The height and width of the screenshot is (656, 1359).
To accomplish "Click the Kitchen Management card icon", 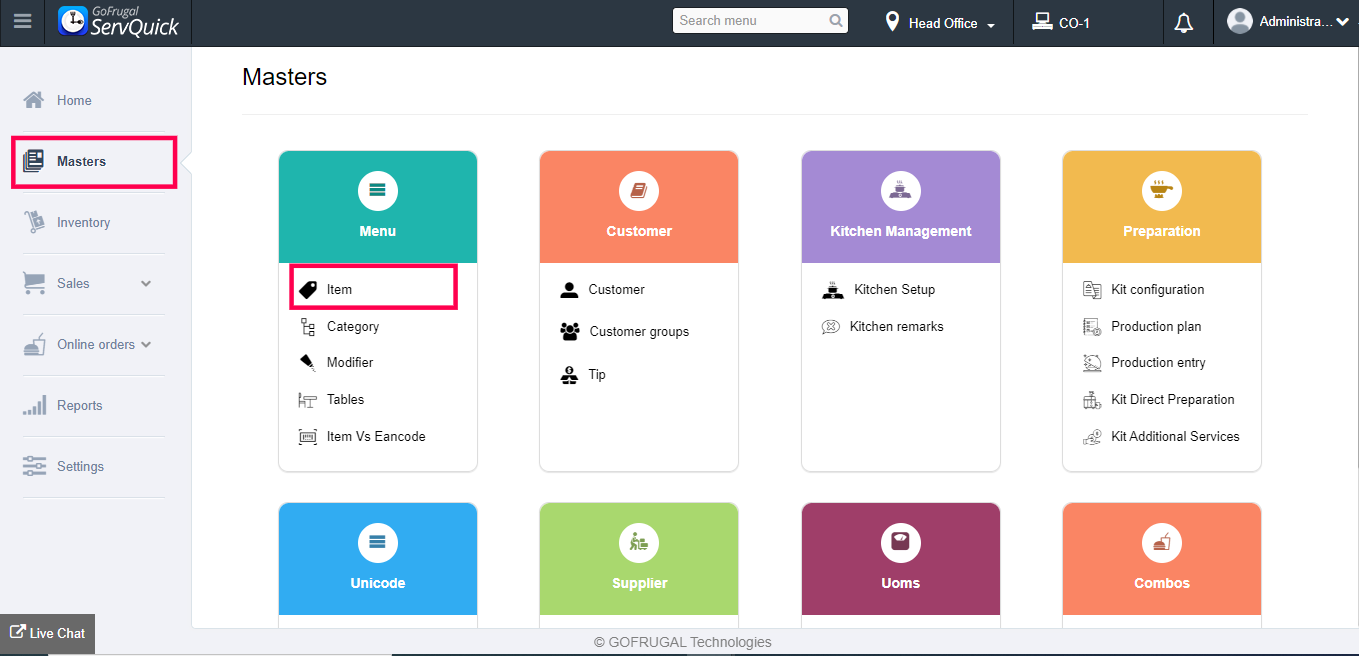I will (x=901, y=190).
